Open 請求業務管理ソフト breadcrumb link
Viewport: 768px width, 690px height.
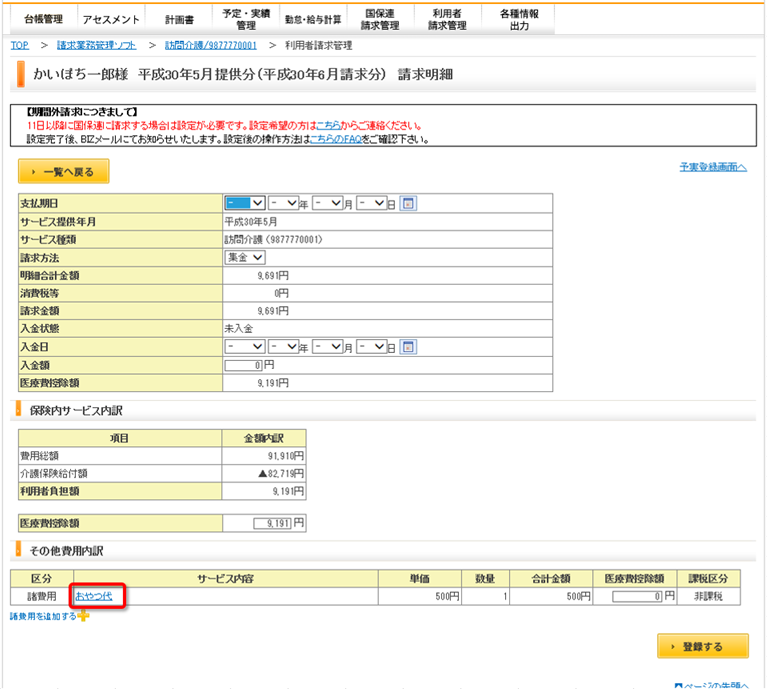(x=96, y=46)
